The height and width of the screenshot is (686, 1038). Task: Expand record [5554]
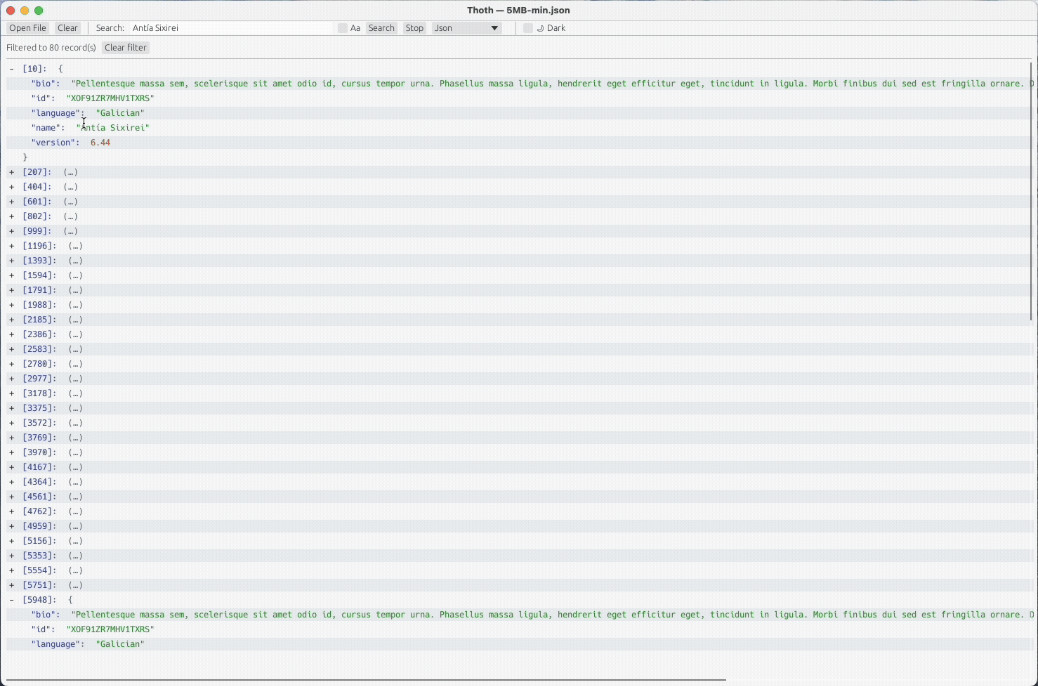tap(11, 571)
